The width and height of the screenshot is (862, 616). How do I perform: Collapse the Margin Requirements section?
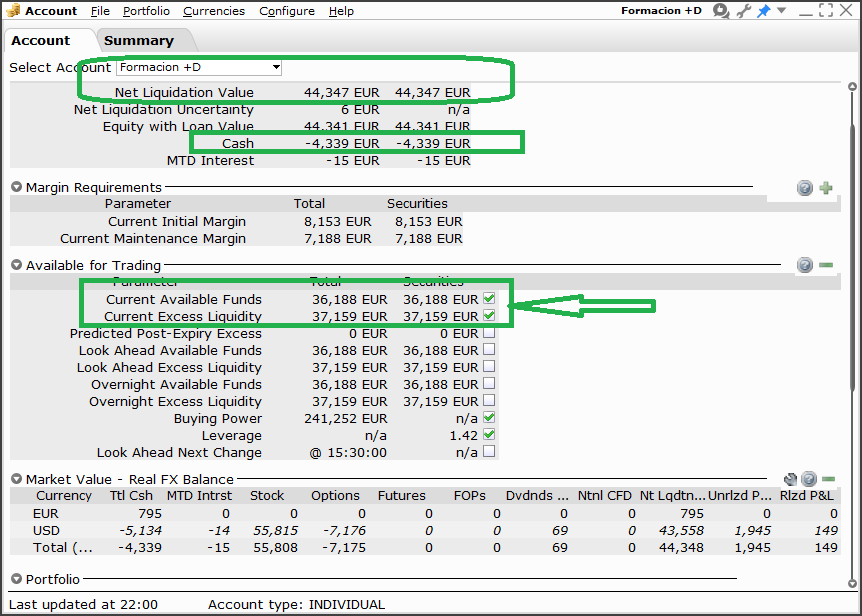pos(17,187)
